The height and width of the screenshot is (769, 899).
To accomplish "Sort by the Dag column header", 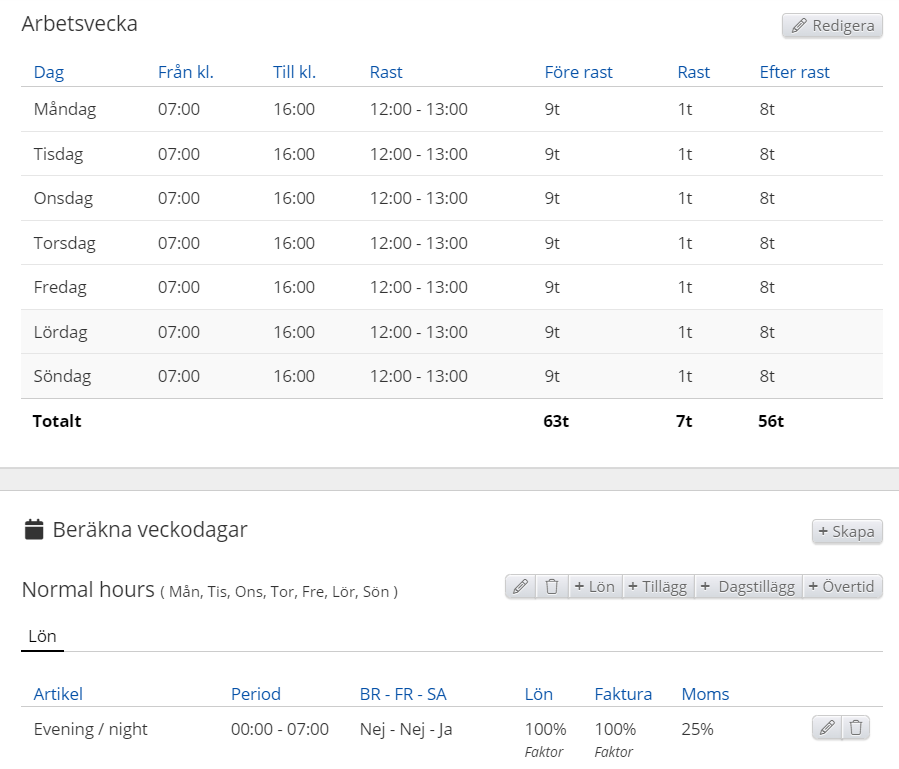I will 49,72.
